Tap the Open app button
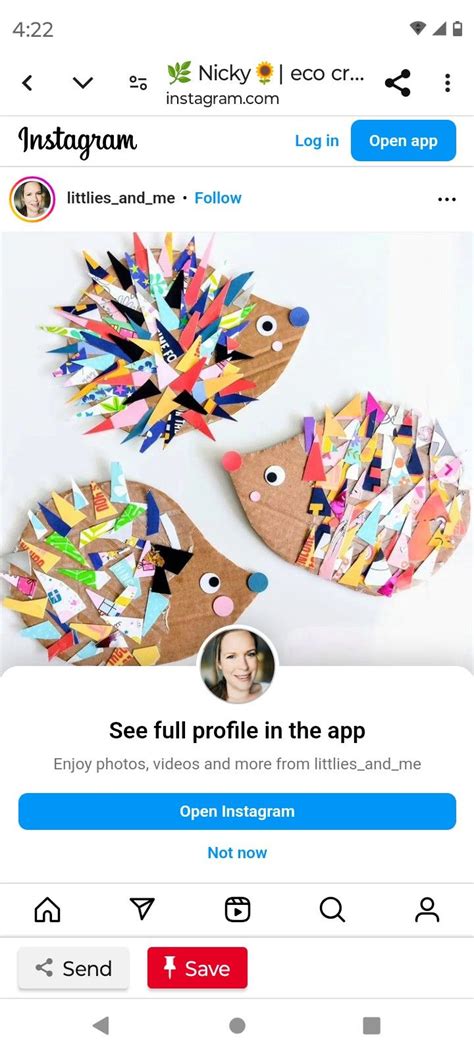 (x=404, y=141)
